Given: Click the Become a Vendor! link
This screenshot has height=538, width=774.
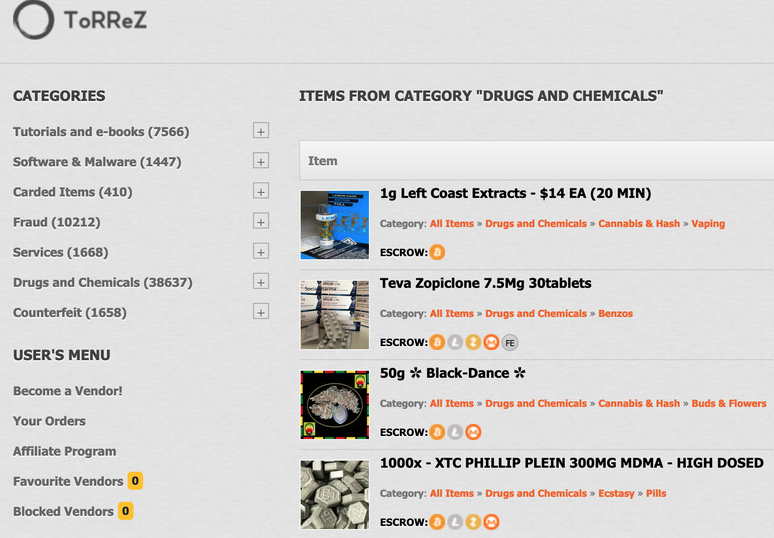Looking at the screenshot, I should click(67, 391).
